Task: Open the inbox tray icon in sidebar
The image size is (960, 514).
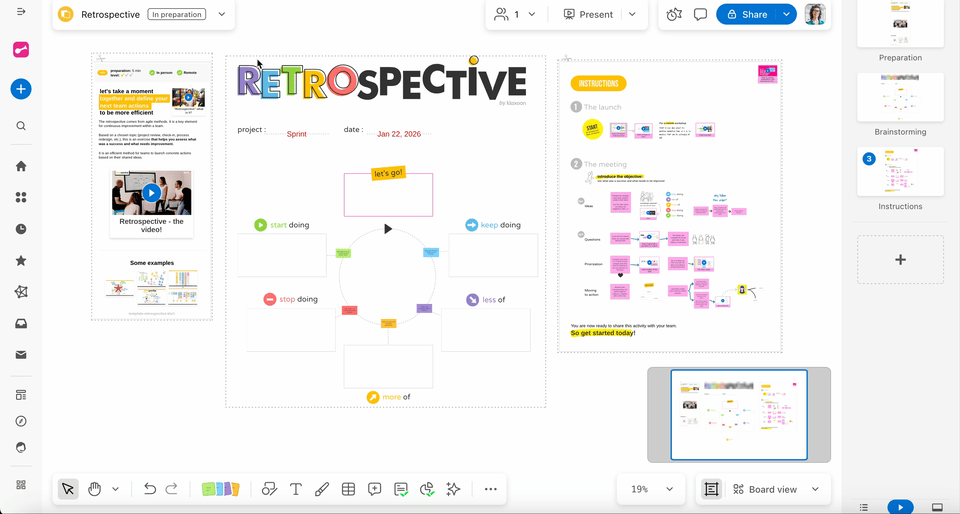Action: pyautogui.click(x=21, y=324)
